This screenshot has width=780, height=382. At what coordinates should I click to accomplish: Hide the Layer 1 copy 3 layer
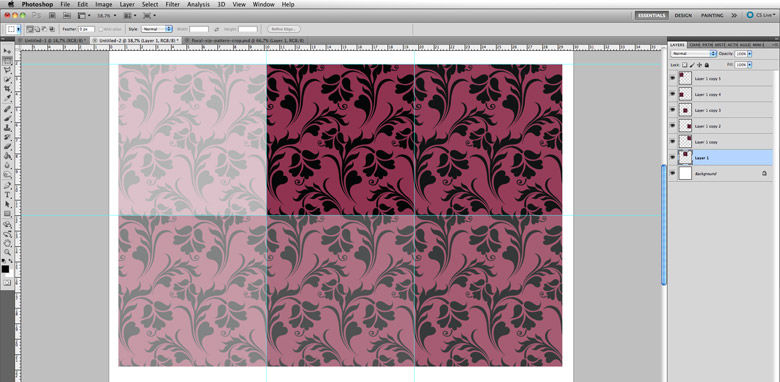point(673,110)
